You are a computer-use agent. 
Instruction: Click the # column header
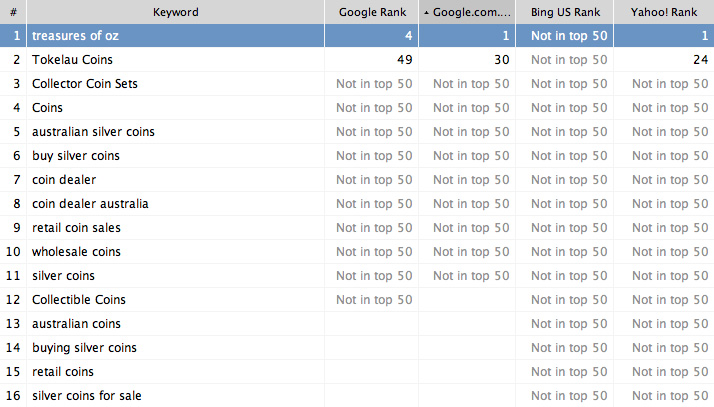(x=13, y=12)
